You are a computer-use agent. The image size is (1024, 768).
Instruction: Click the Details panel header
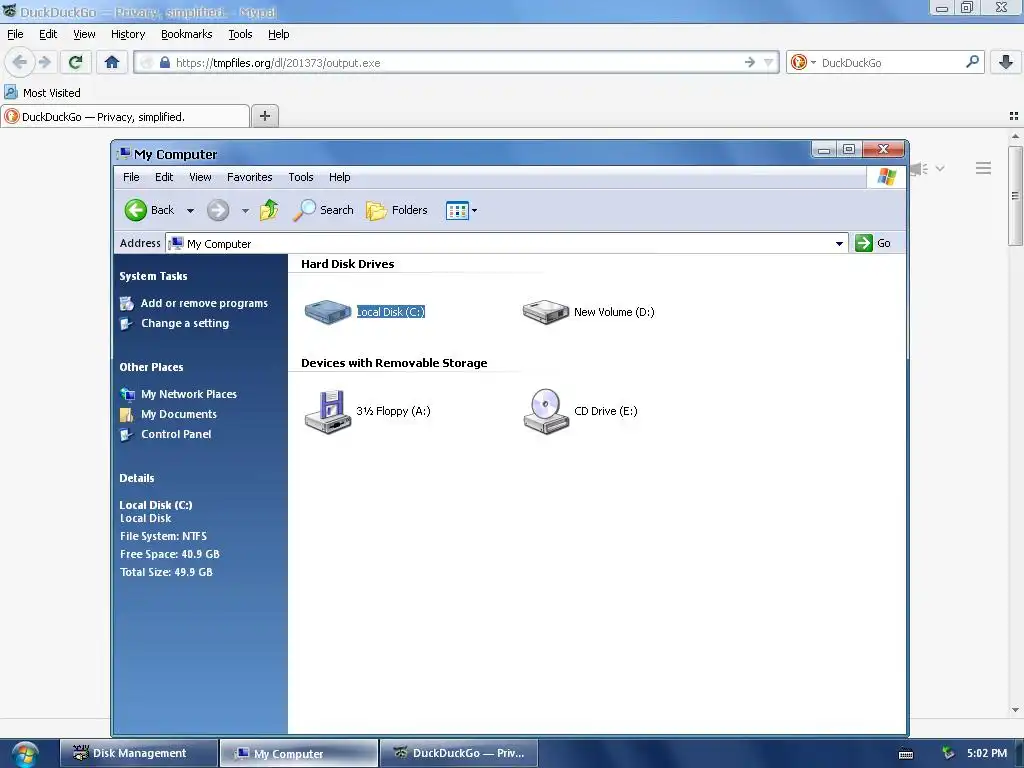(137, 478)
